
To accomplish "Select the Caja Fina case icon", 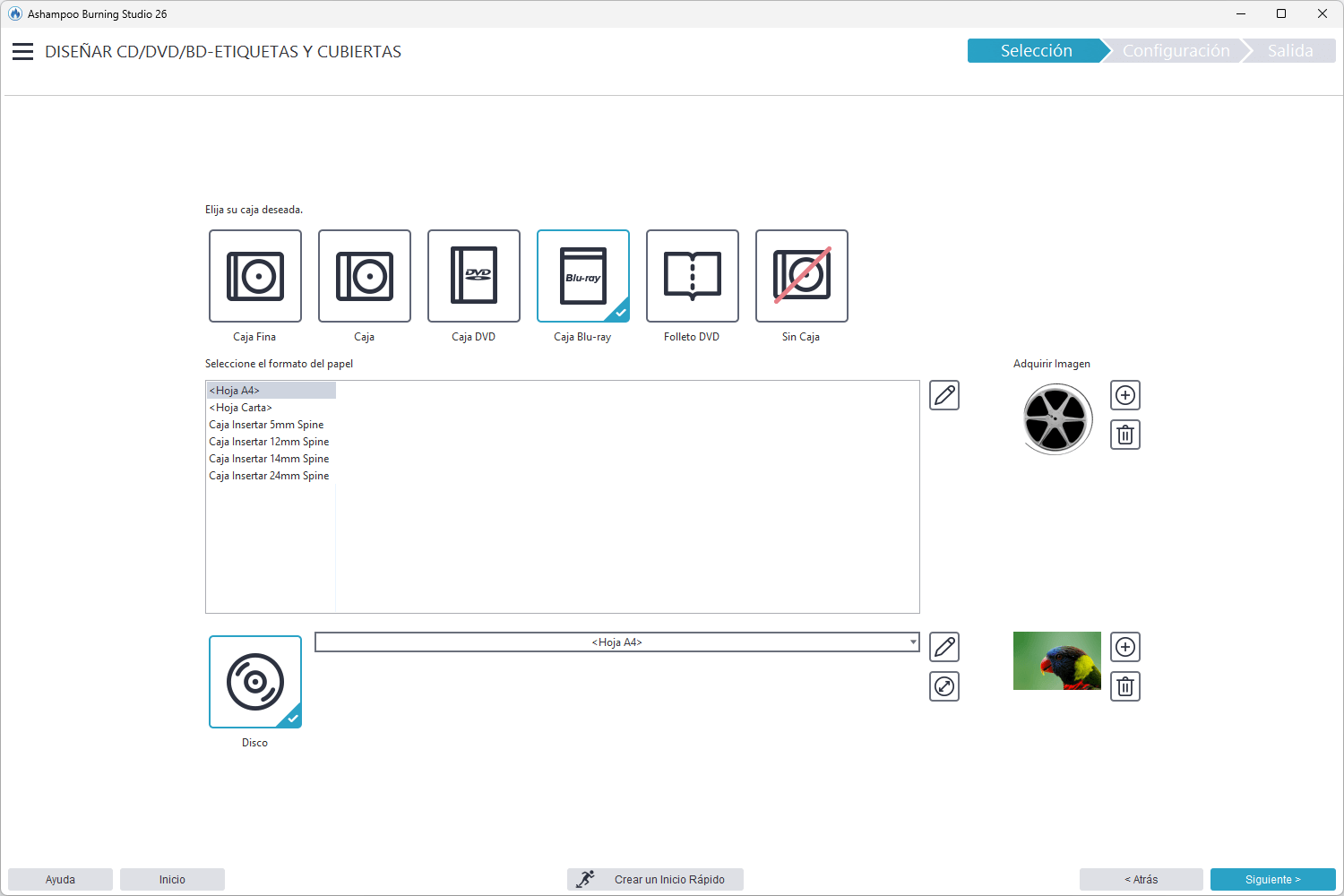I will click(255, 276).
